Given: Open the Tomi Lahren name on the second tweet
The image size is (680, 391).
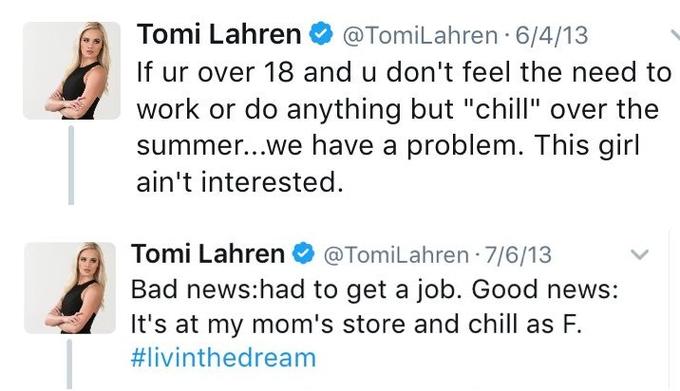Looking at the screenshot, I should click(208, 254).
